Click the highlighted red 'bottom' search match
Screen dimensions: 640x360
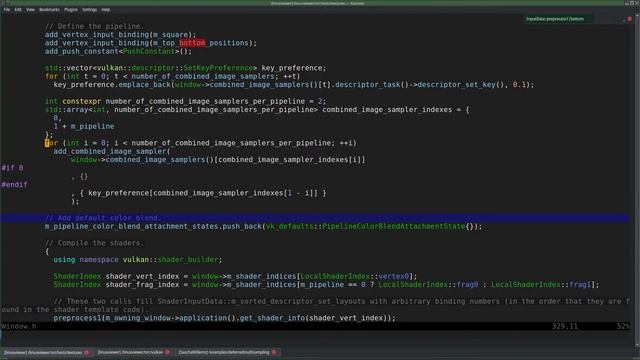(192, 43)
